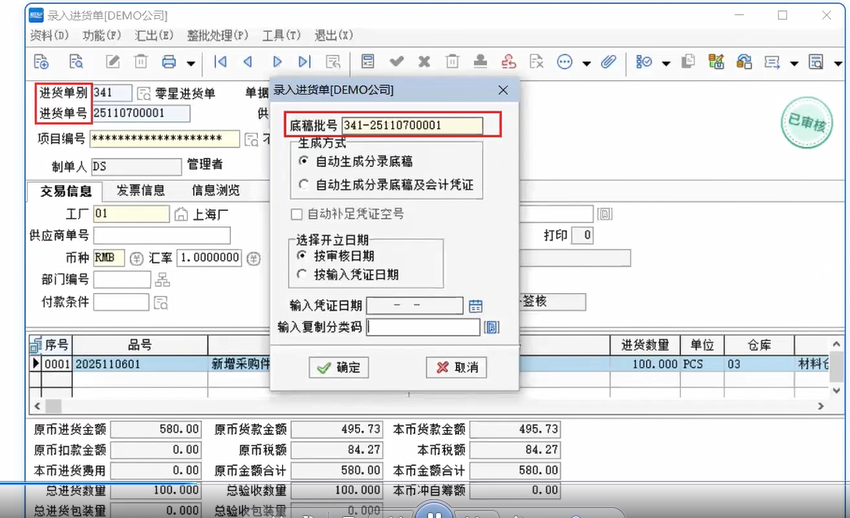Click the blue-and-yellow lock icon right of the green grid icon
The width and height of the screenshot is (850, 518).
[744, 62]
